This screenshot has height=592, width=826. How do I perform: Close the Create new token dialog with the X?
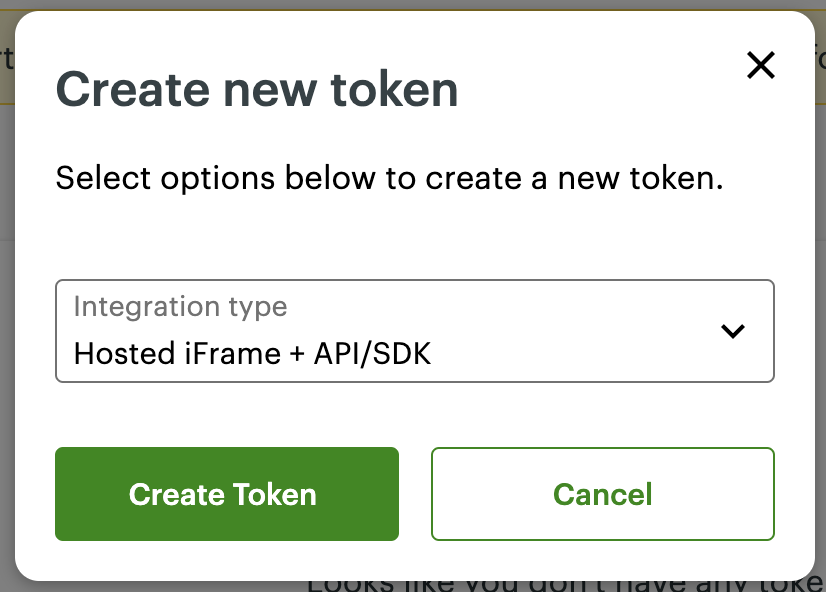point(760,65)
